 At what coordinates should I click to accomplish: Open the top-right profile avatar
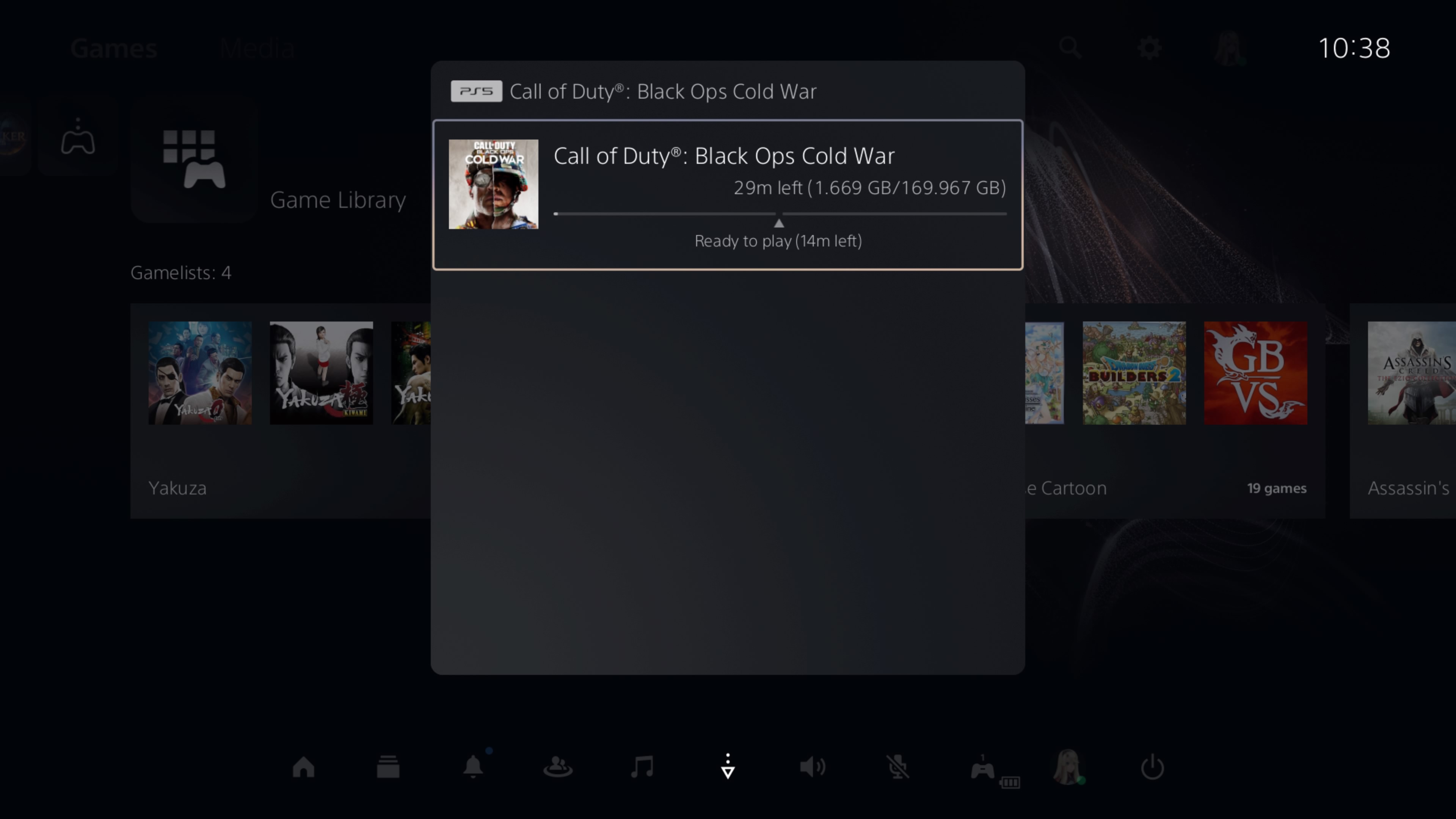1230,48
